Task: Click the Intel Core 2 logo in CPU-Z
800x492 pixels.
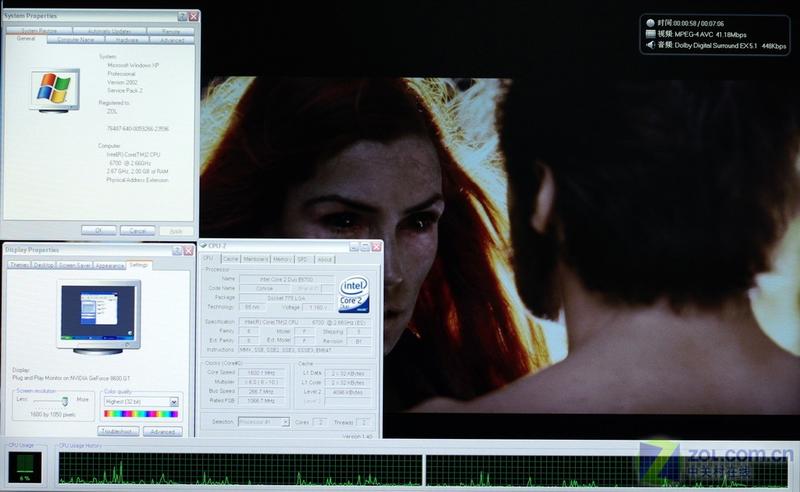Action: click(x=354, y=294)
